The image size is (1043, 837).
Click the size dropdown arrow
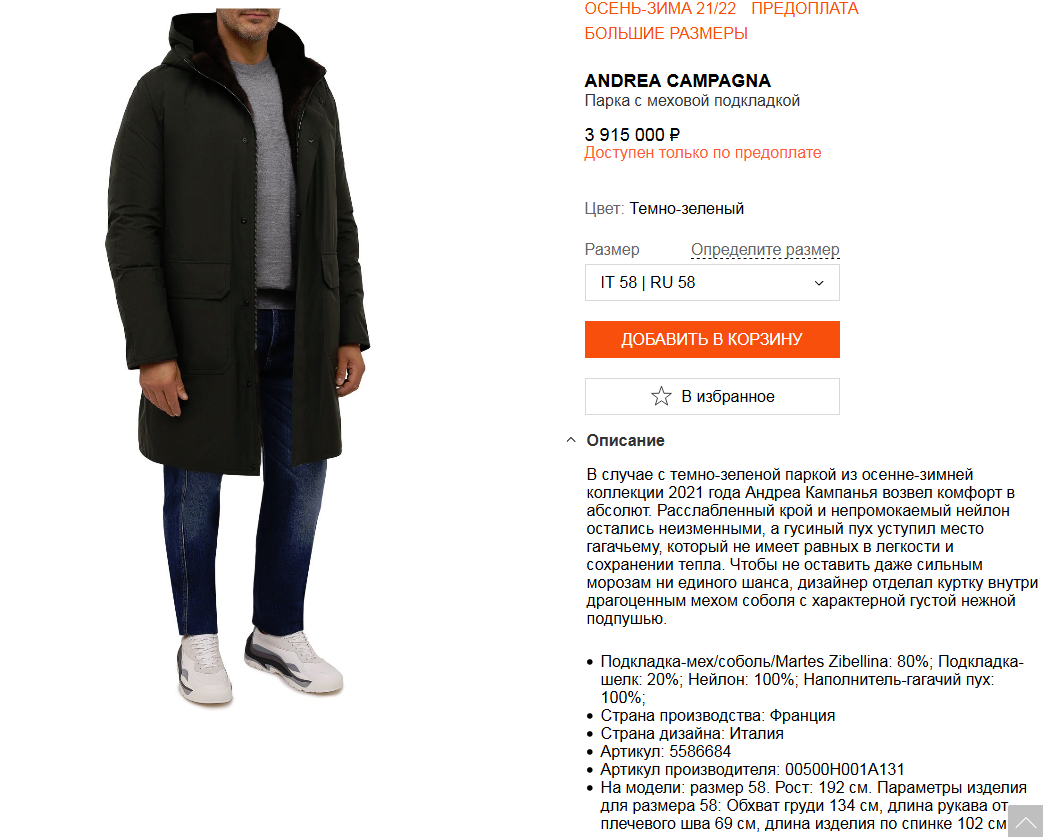click(819, 283)
